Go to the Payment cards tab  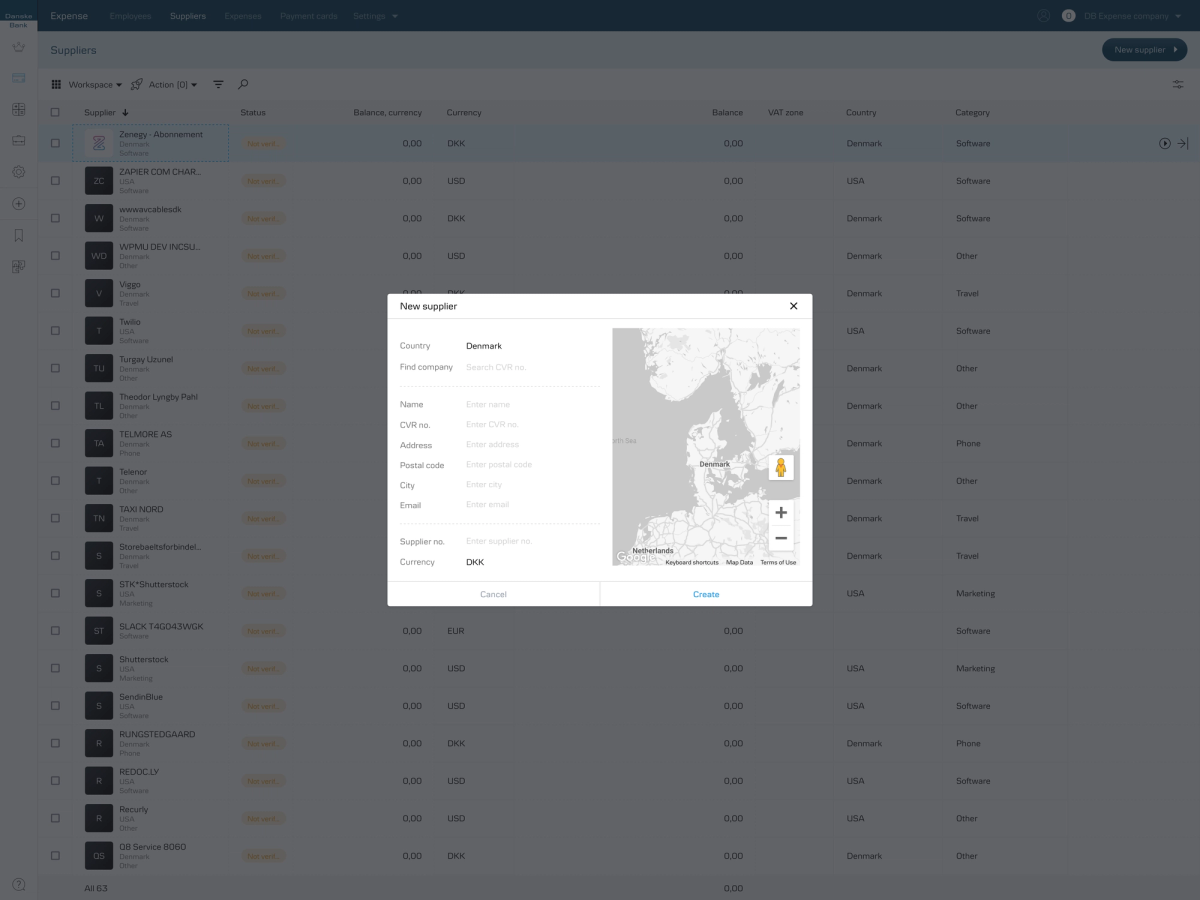(308, 16)
